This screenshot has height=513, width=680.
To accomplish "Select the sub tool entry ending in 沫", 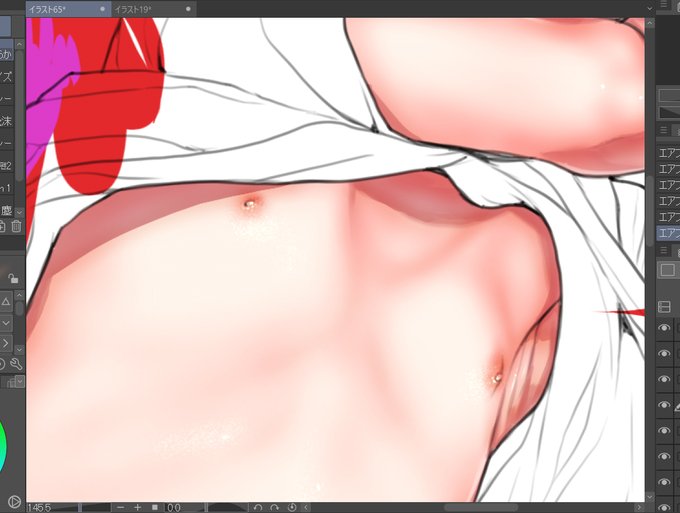I will tap(7, 121).
